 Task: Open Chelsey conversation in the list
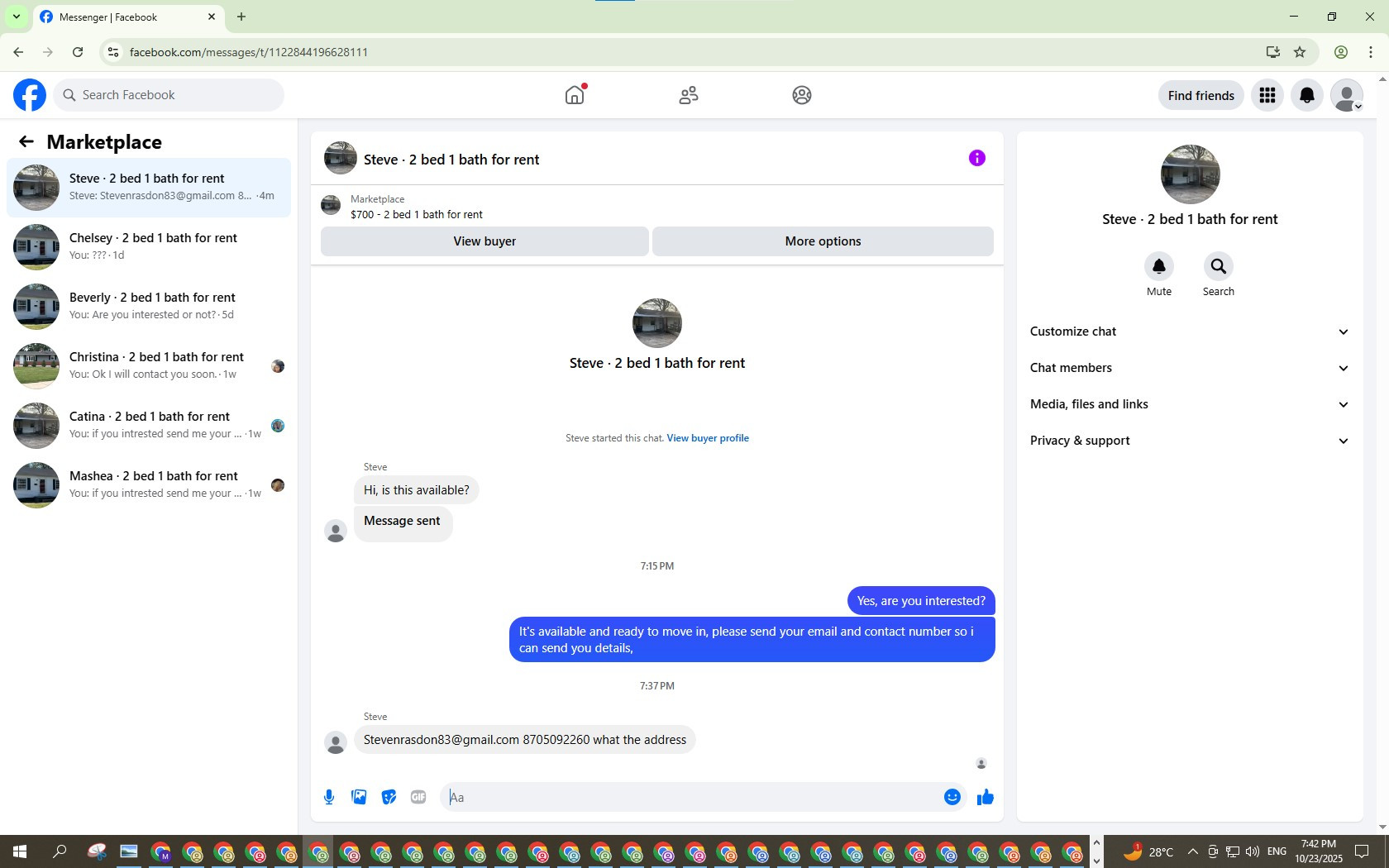[149, 247]
